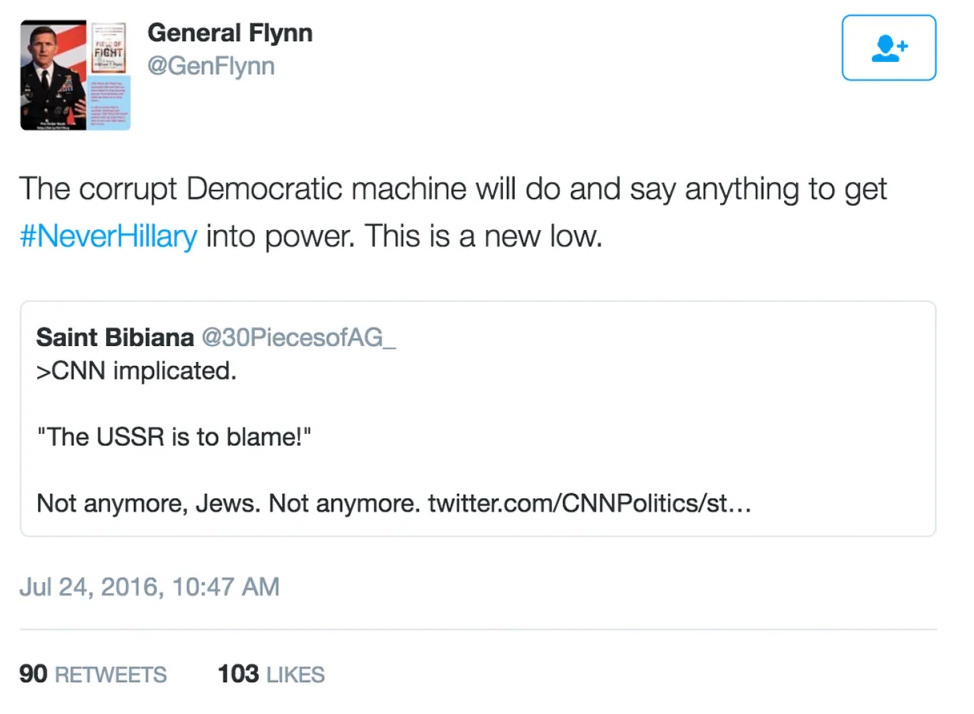This screenshot has height=714, width=974.
Task: Click the 'corrupt Democratic machine' tweet line
Action: point(452,189)
